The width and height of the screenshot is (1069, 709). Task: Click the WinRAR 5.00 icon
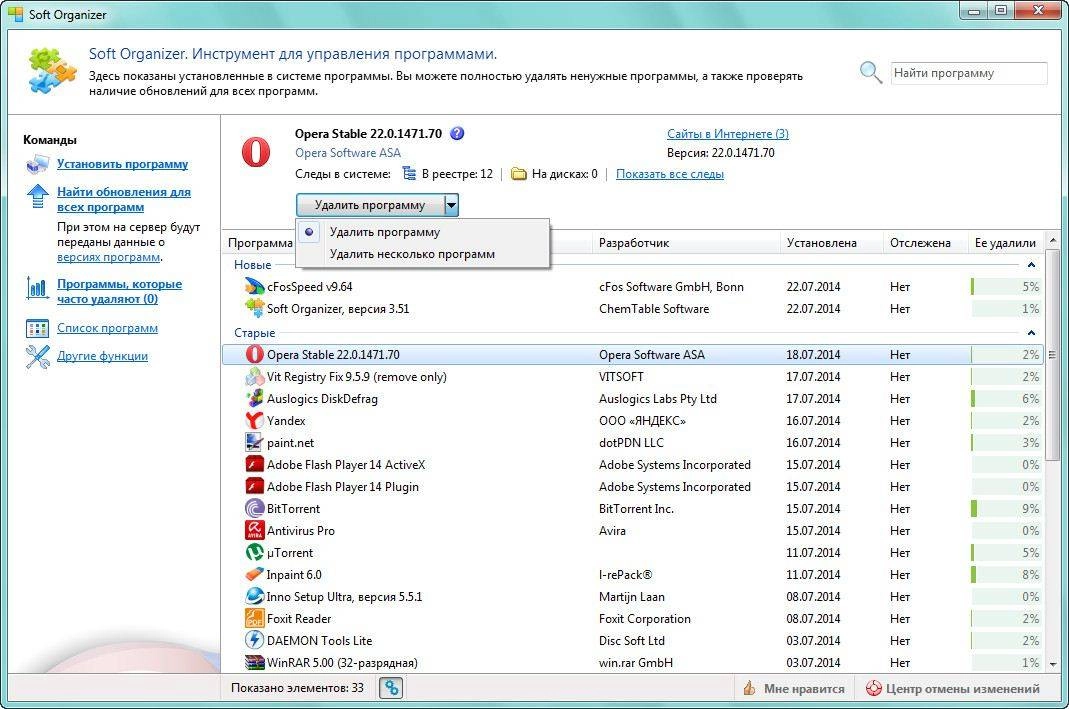254,662
